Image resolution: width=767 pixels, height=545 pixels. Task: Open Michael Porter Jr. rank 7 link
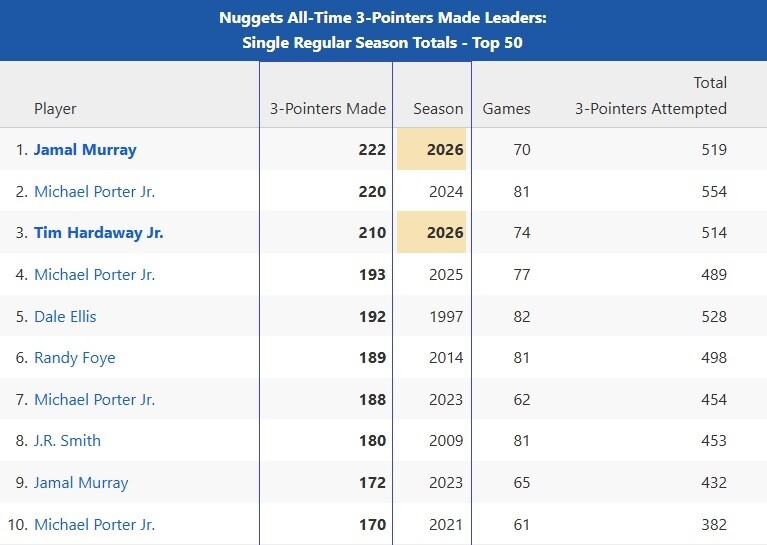(x=94, y=400)
